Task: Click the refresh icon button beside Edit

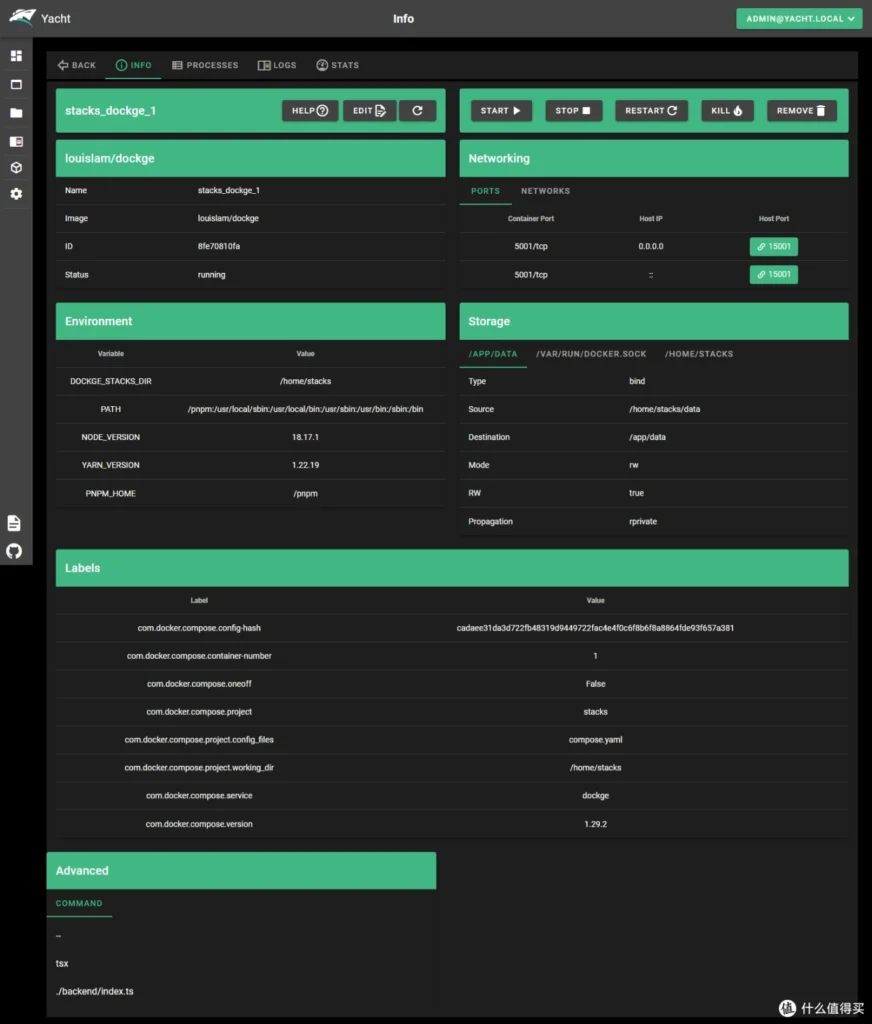Action: (417, 111)
